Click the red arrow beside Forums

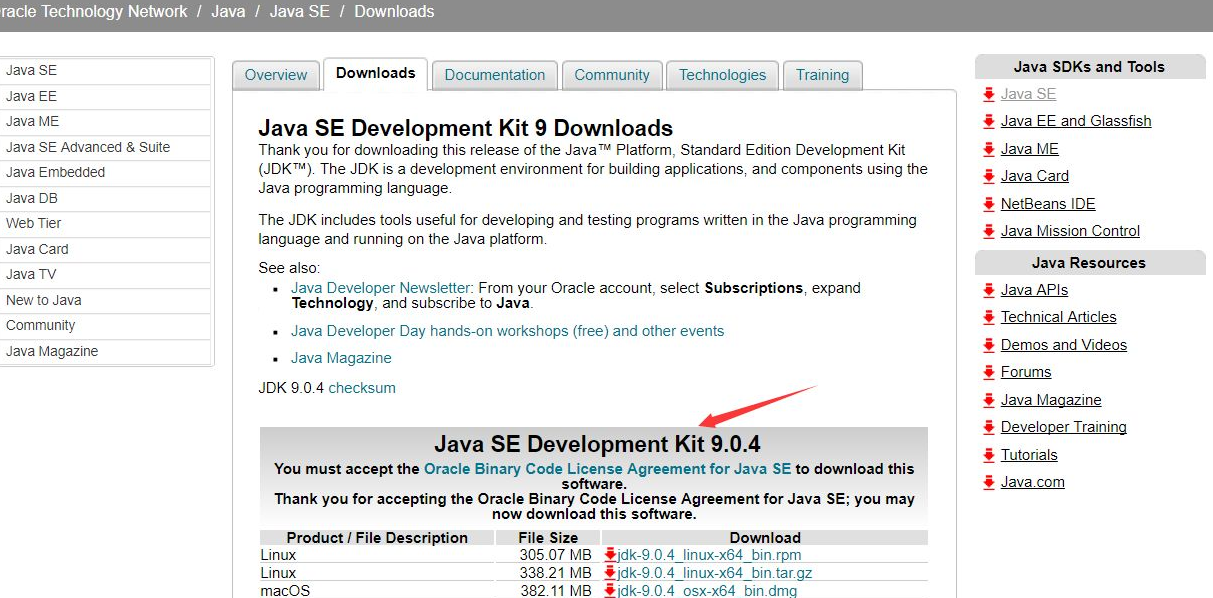click(988, 372)
